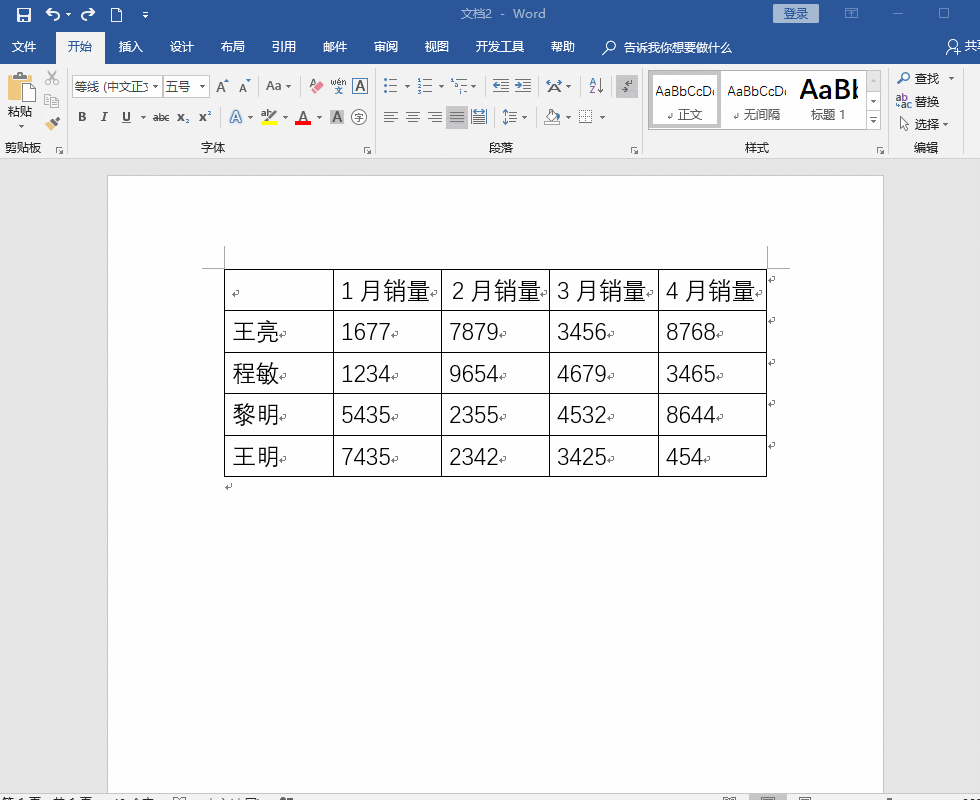Enable justified text alignment
980x800 pixels.
[456, 118]
